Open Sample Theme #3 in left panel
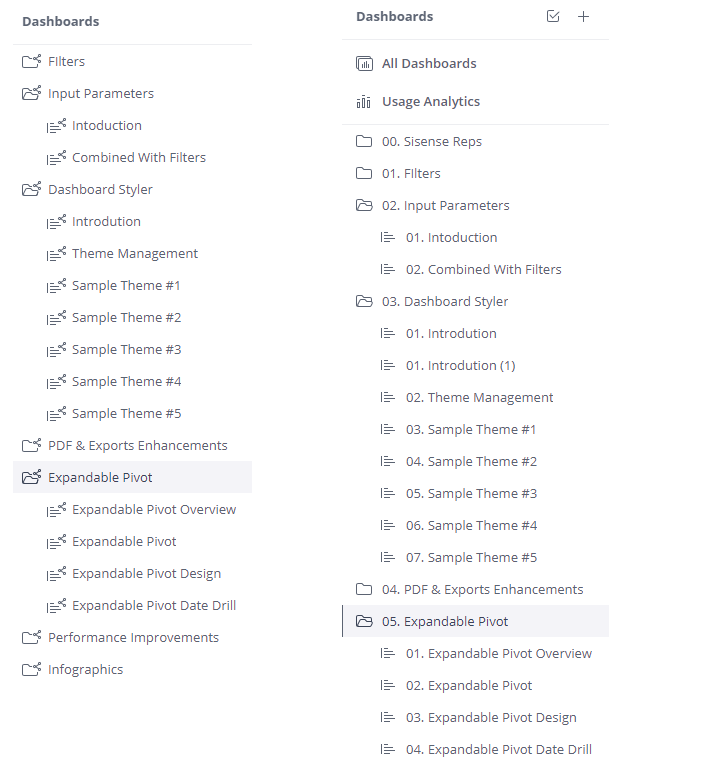This screenshot has width=727, height=764. (126, 349)
